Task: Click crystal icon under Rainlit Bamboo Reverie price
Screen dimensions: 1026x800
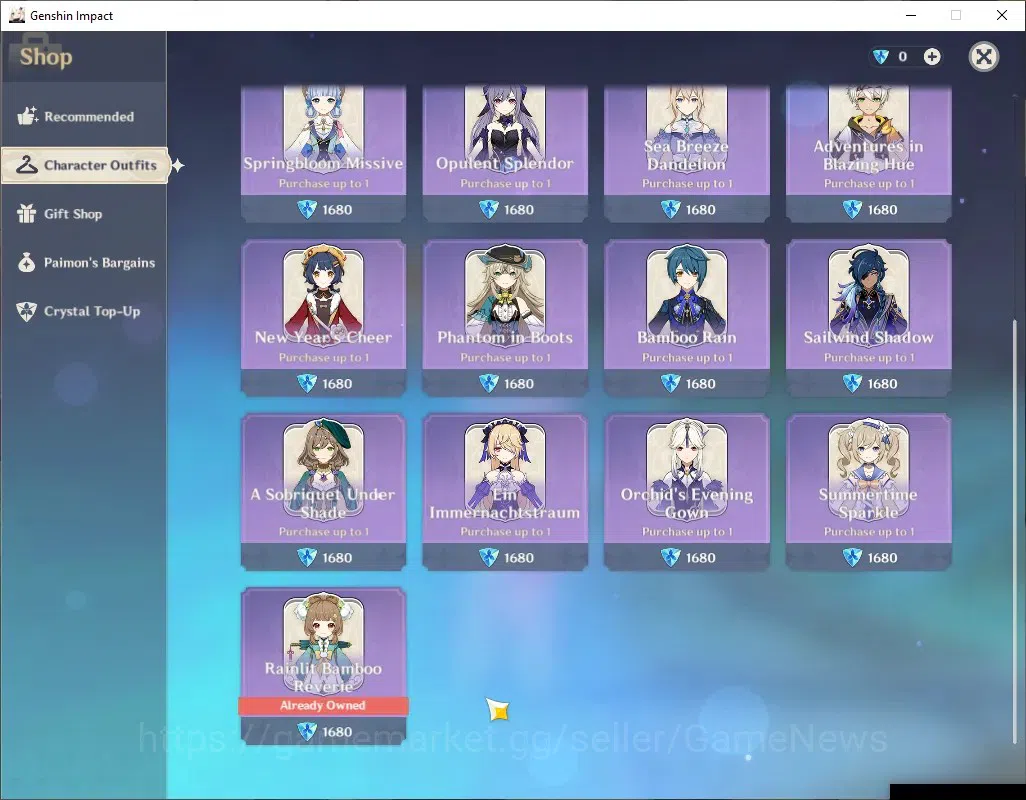Action: 307,731
